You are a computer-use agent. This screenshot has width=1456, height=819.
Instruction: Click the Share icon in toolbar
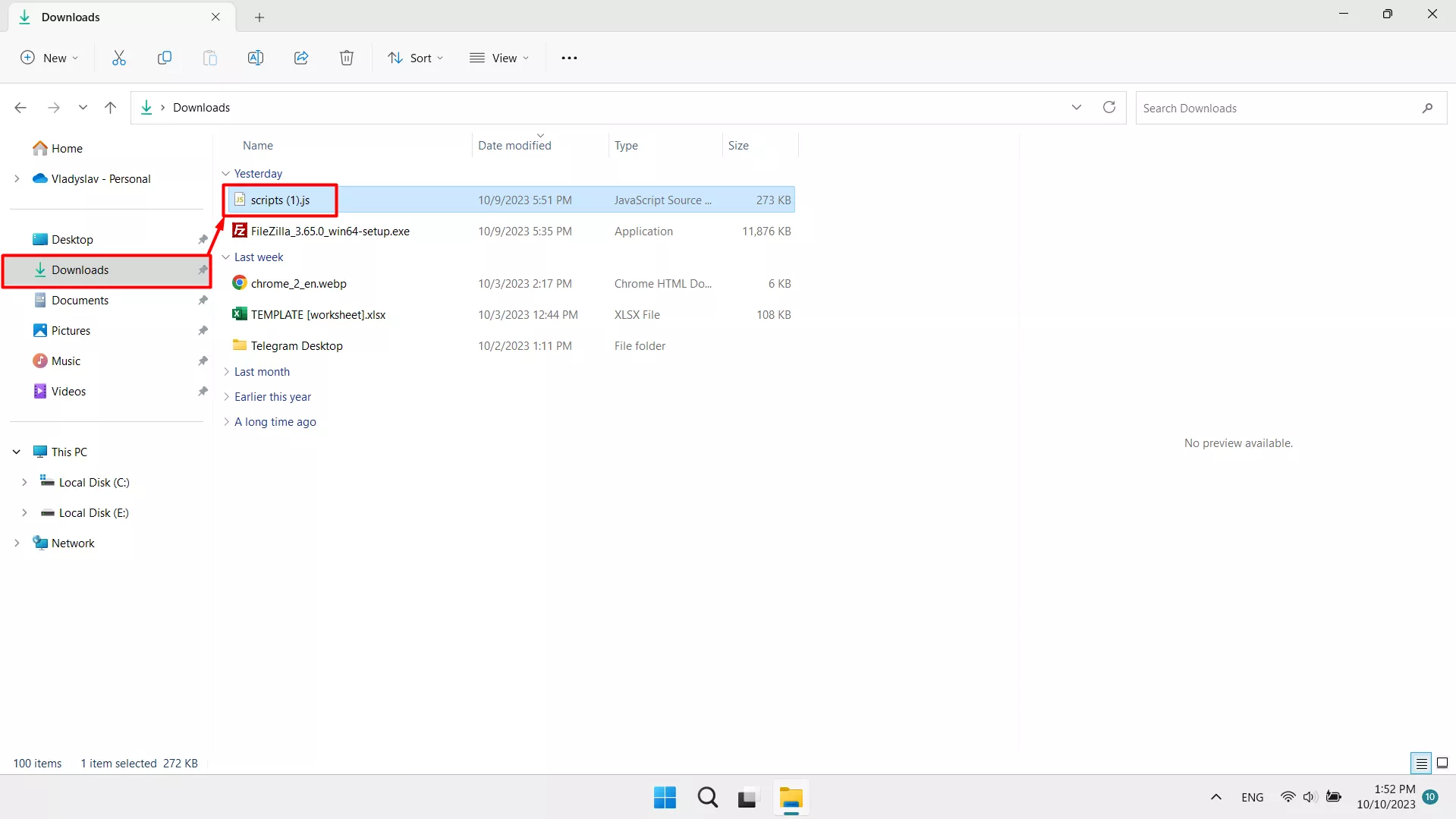coord(301,58)
